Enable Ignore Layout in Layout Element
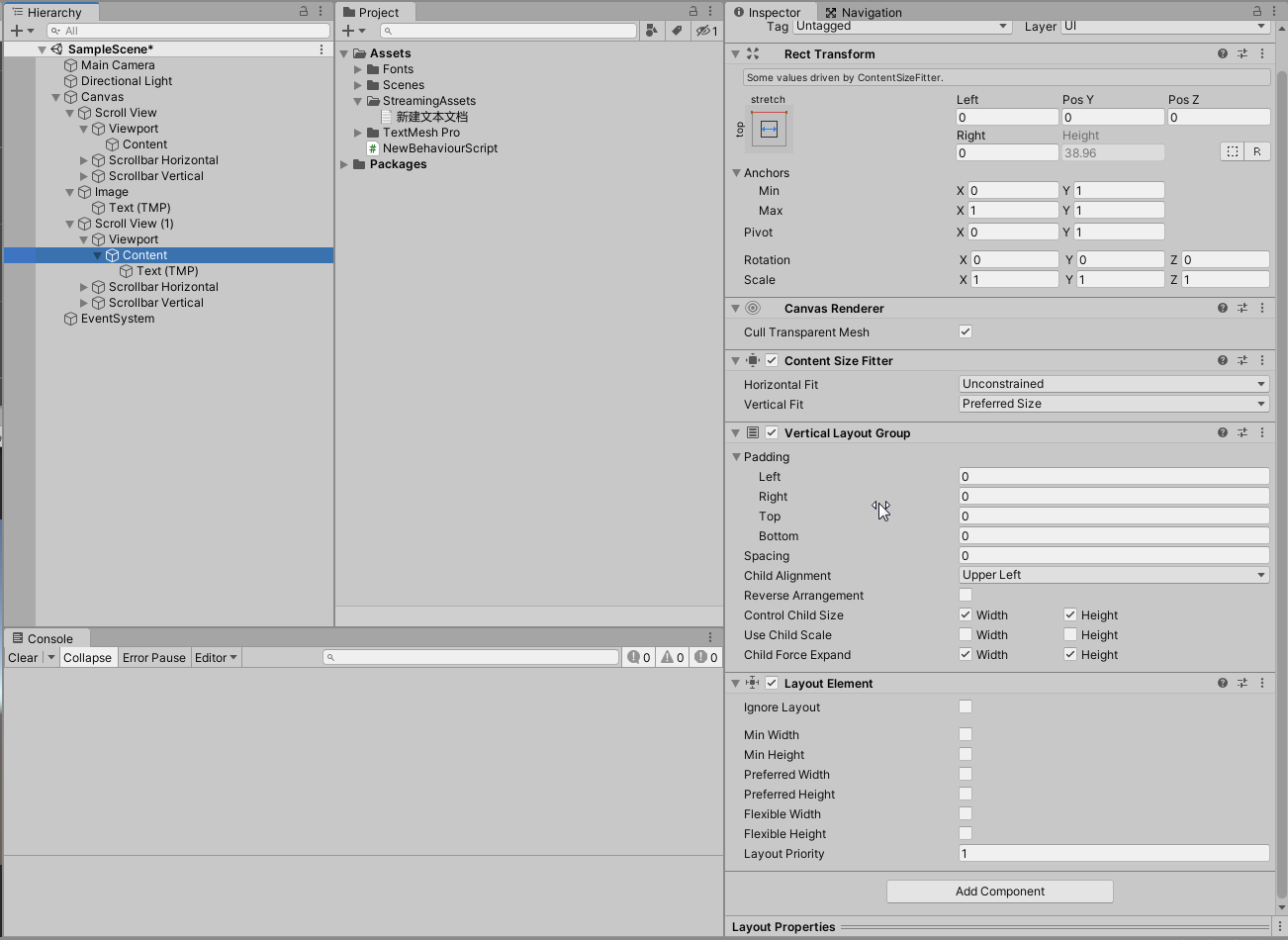Screen dimensions: 1288x940 pyautogui.click(x=965, y=706)
